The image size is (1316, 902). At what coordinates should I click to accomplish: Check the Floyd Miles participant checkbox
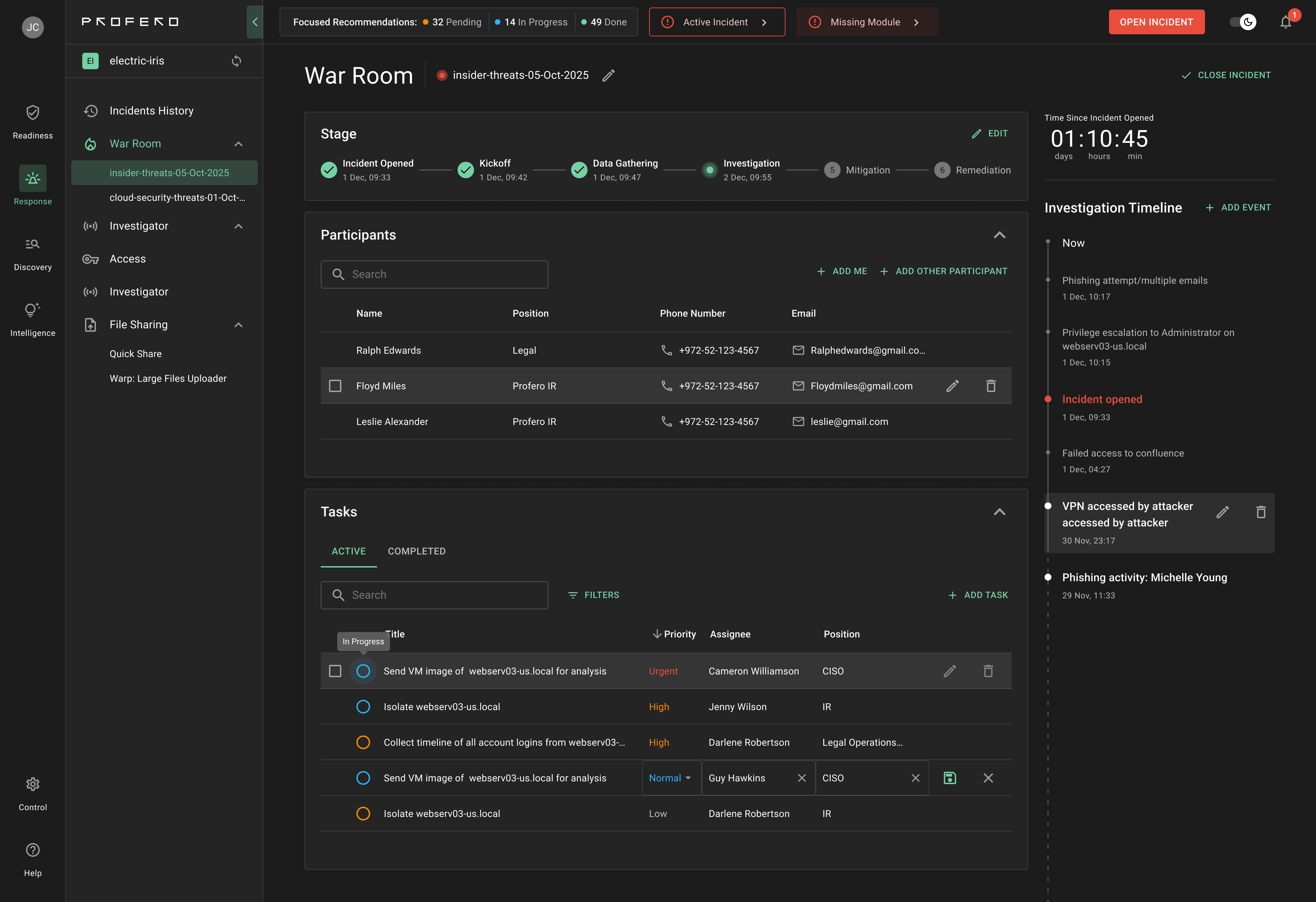[335, 386]
